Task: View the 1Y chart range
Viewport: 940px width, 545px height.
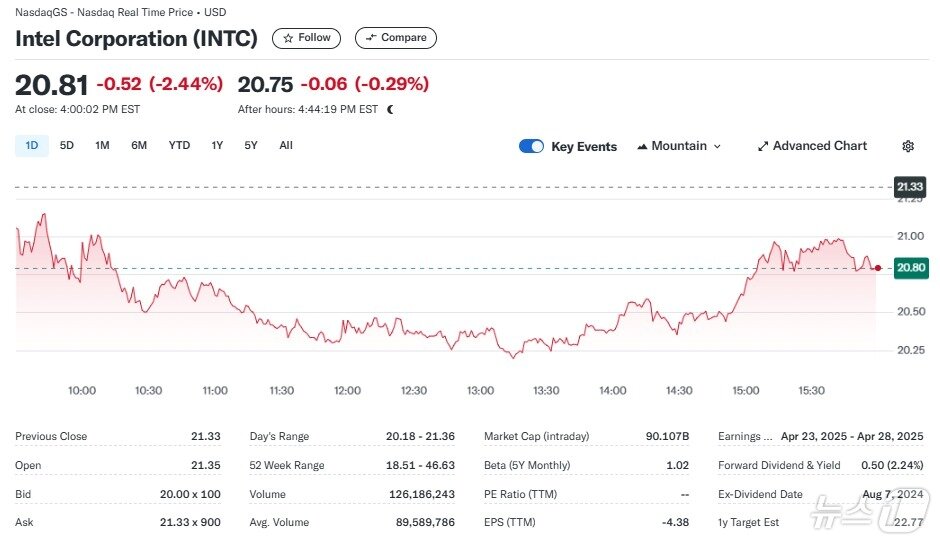Action: pyautogui.click(x=217, y=146)
